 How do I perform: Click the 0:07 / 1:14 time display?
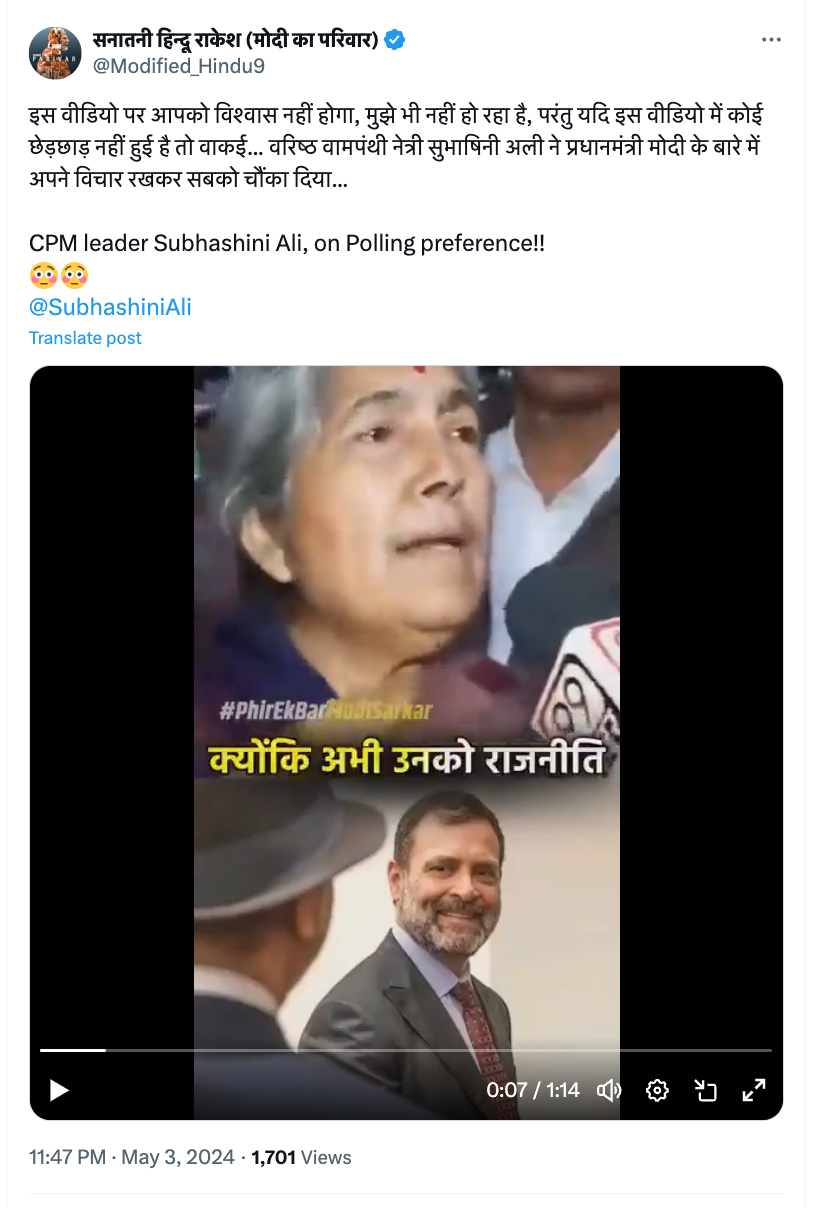pyautogui.click(x=533, y=1090)
